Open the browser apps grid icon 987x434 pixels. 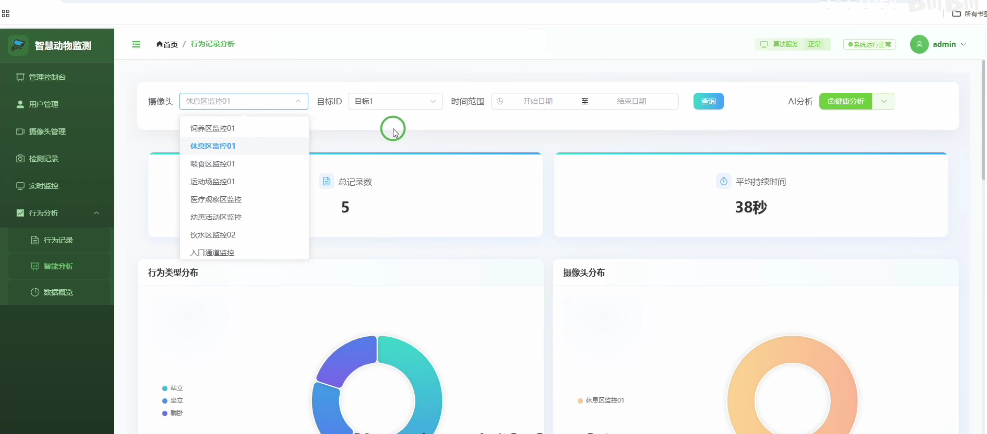point(6,13)
